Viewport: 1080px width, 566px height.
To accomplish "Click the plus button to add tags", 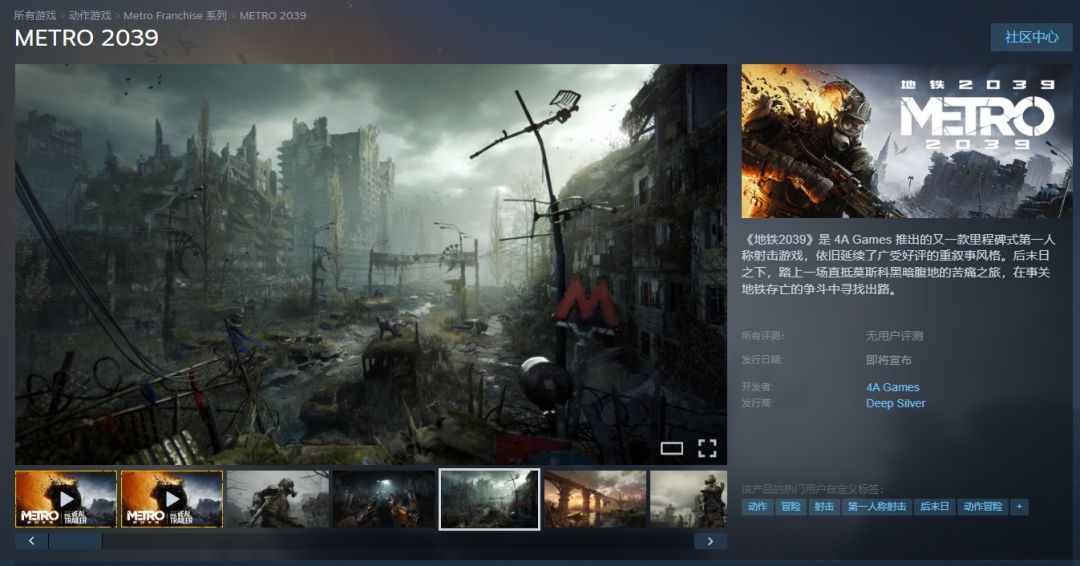I will (x=1019, y=507).
